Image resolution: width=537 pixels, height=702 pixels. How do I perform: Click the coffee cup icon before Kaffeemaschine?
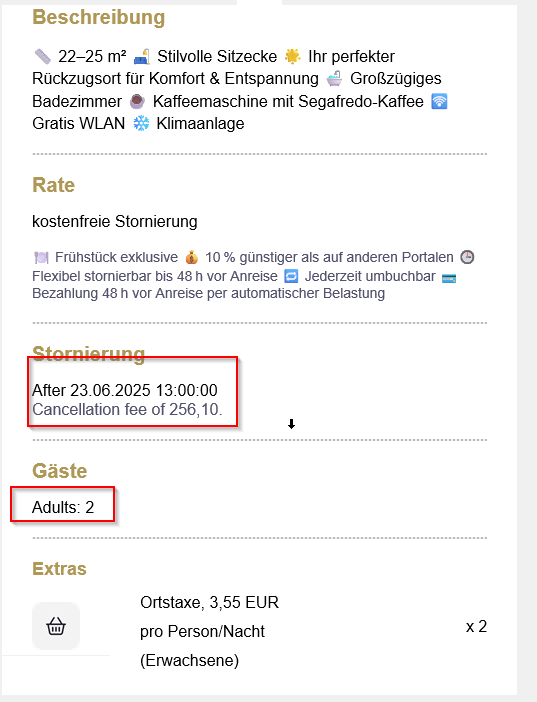click(x=137, y=102)
